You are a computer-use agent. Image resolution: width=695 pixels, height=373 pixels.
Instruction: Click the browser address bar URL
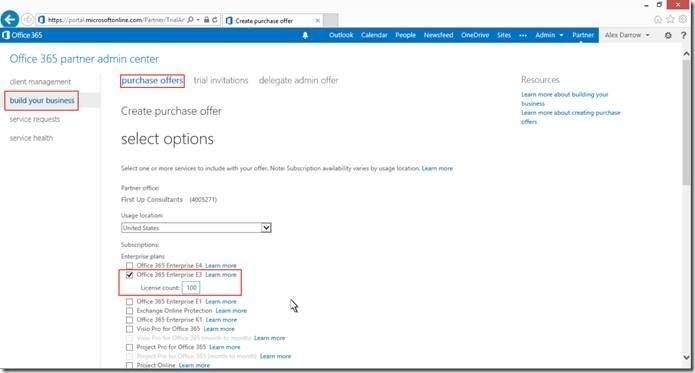pos(116,20)
